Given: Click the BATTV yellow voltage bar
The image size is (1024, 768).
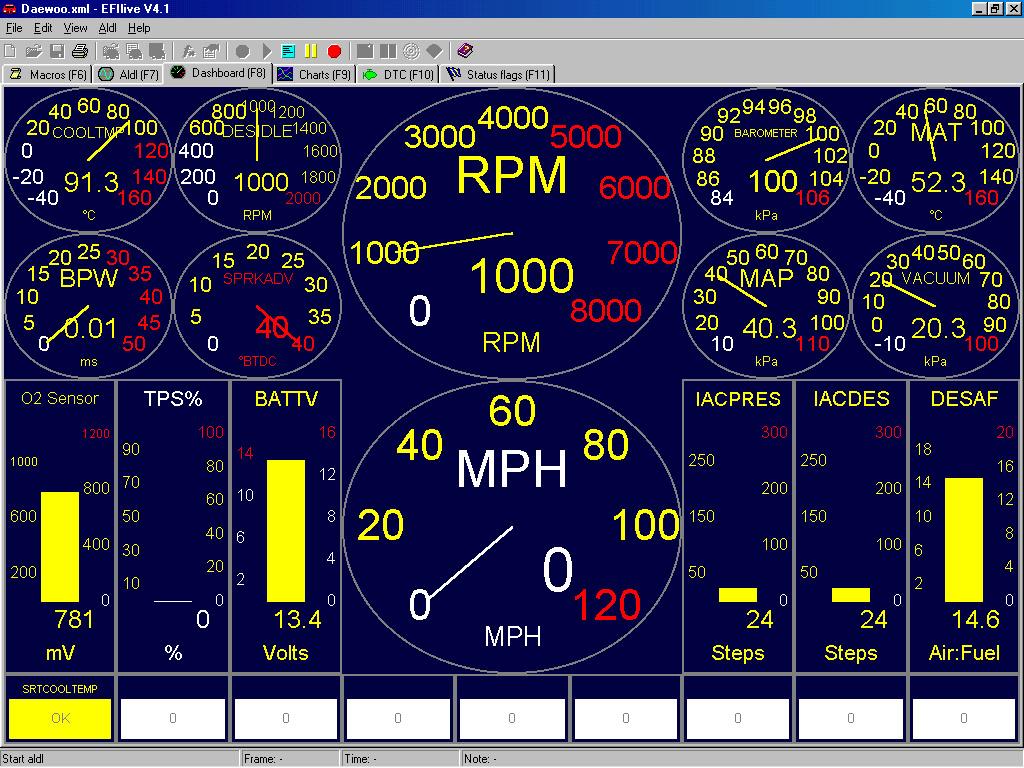Looking at the screenshot, I should (286, 531).
